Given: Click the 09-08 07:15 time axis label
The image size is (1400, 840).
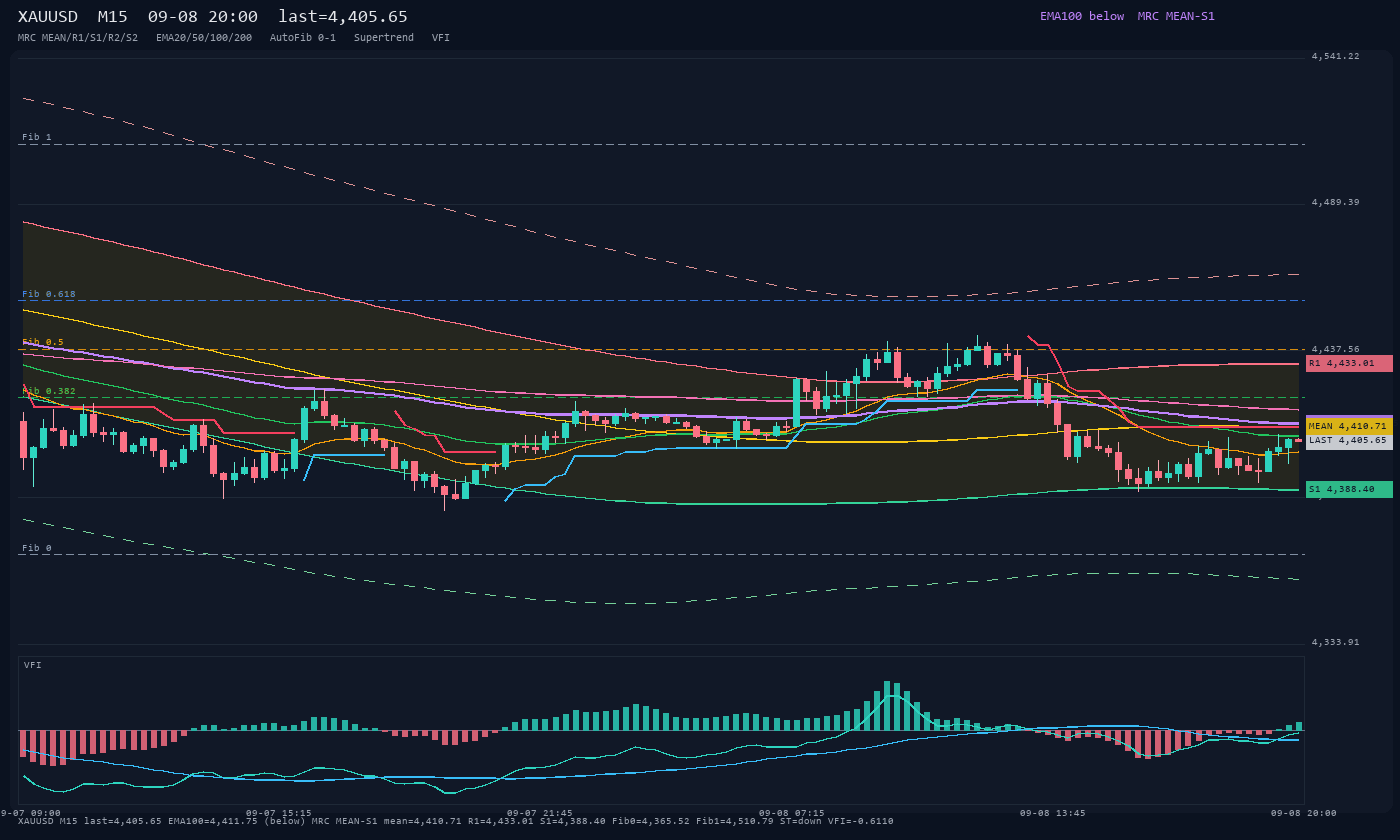Looking at the screenshot, I should (792, 813).
